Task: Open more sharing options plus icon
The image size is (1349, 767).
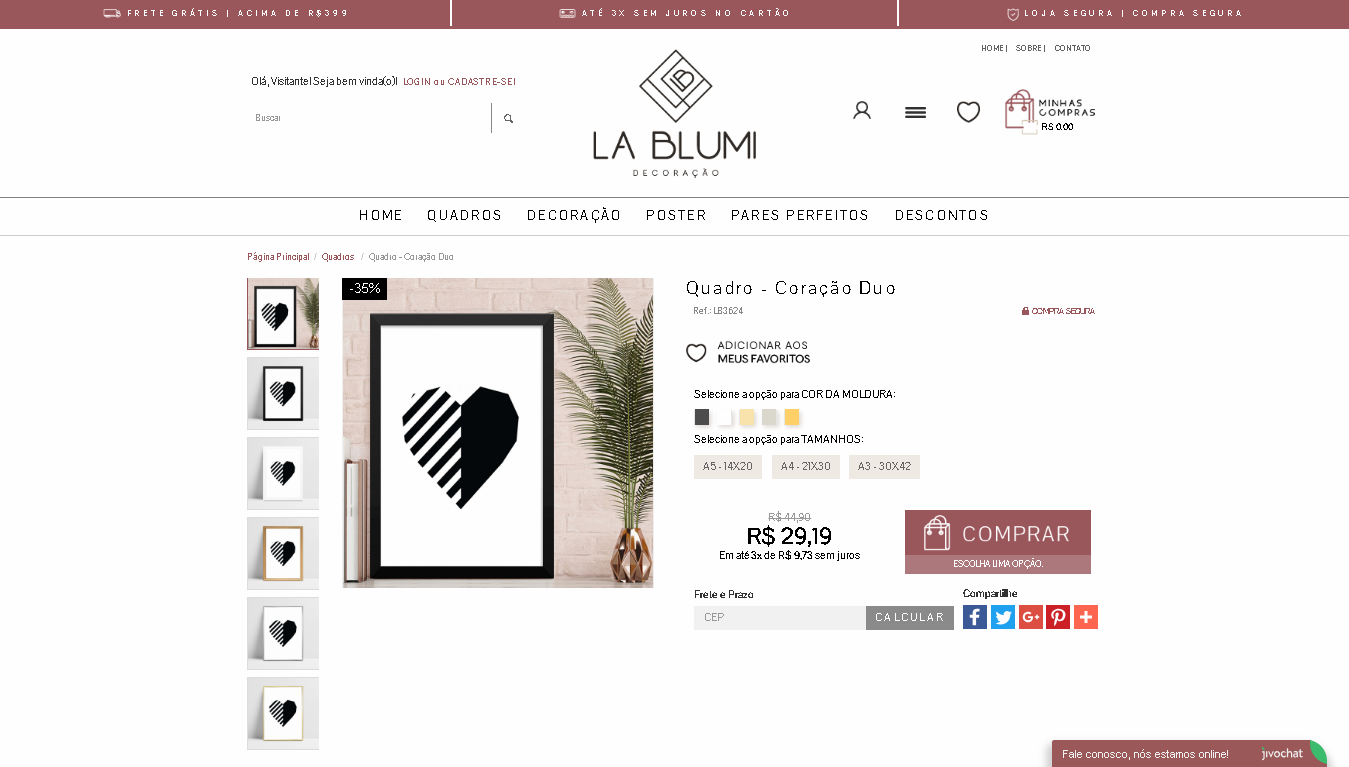Action: 1086,617
